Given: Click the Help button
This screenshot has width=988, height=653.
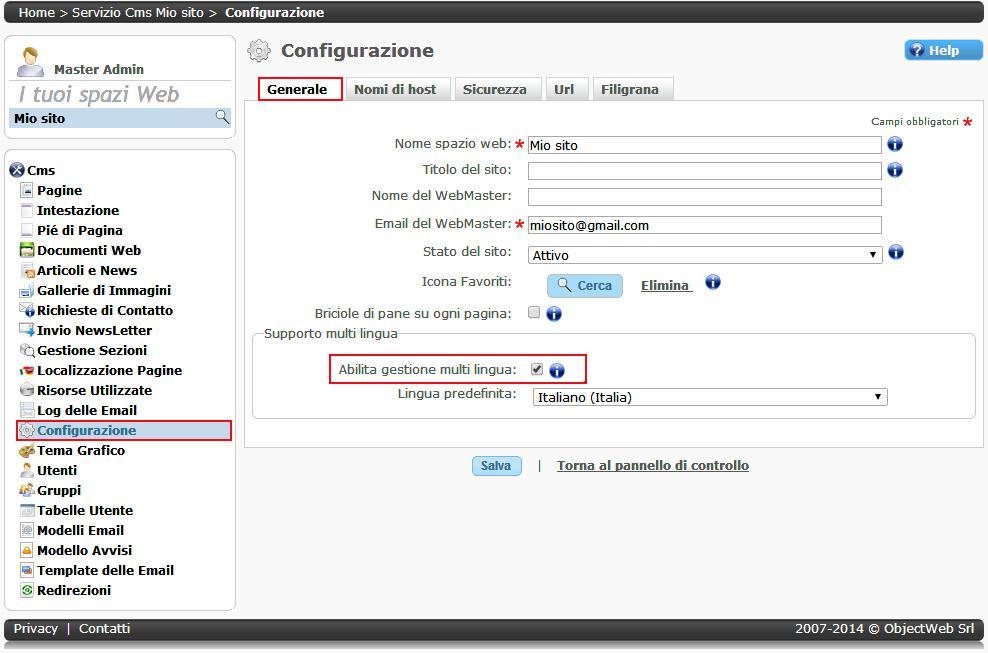Looking at the screenshot, I should [x=943, y=50].
